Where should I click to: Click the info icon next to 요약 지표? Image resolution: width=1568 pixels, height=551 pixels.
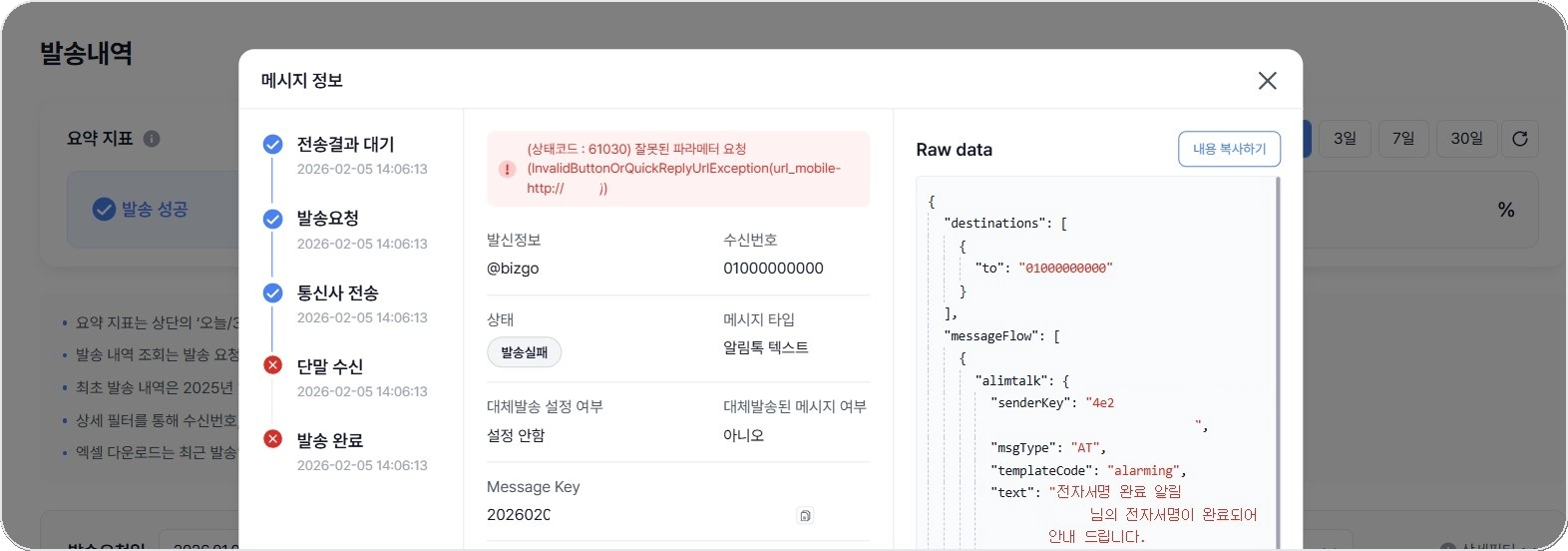[152, 139]
